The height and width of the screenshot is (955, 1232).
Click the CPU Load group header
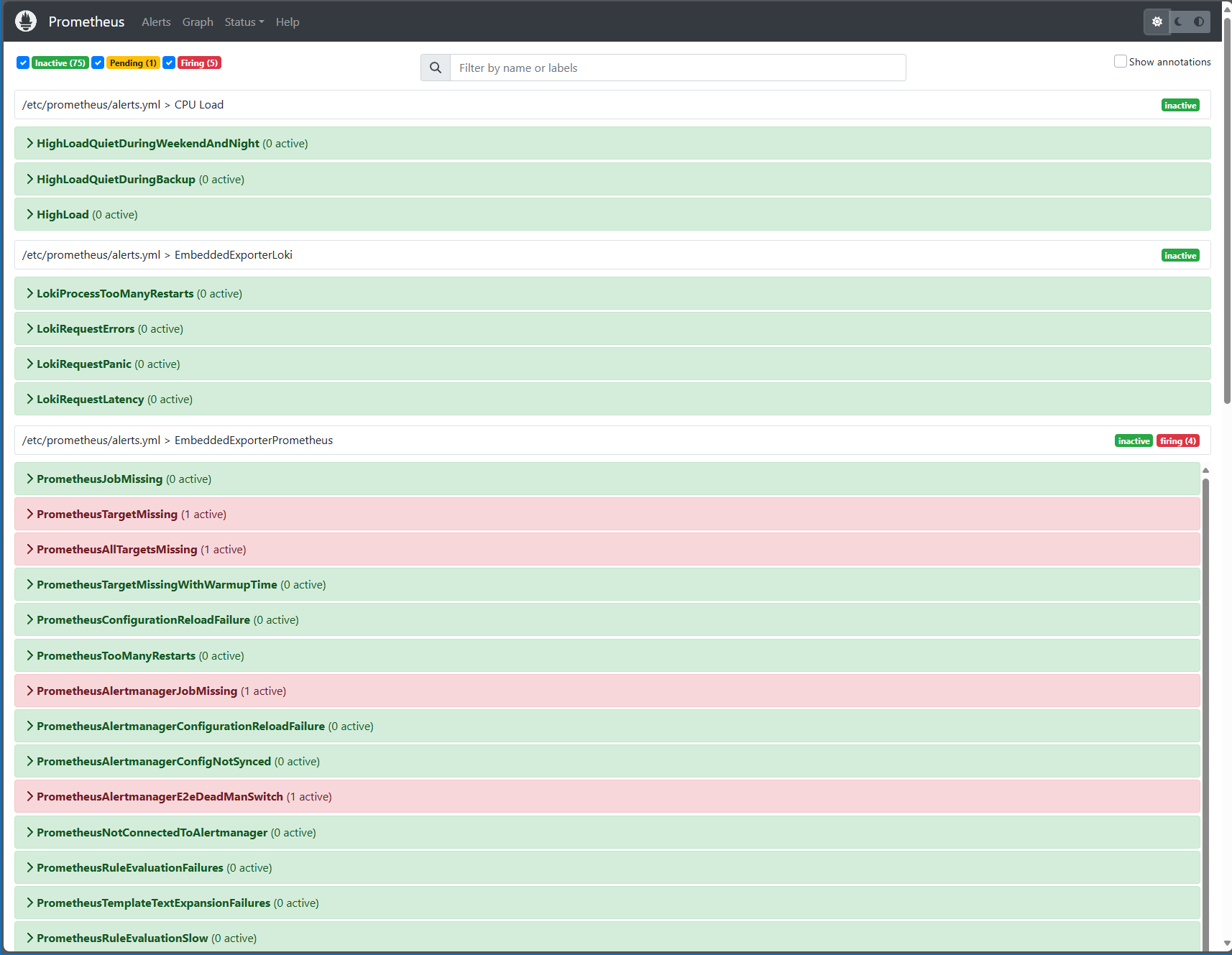pyautogui.click(x=612, y=105)
